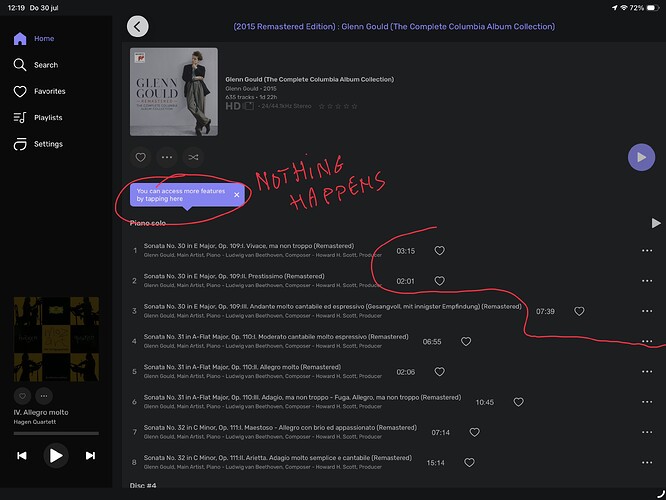Open options for track 7 Maestoso
The width and height of the screenshot is (666, 500).
(647, 432)
